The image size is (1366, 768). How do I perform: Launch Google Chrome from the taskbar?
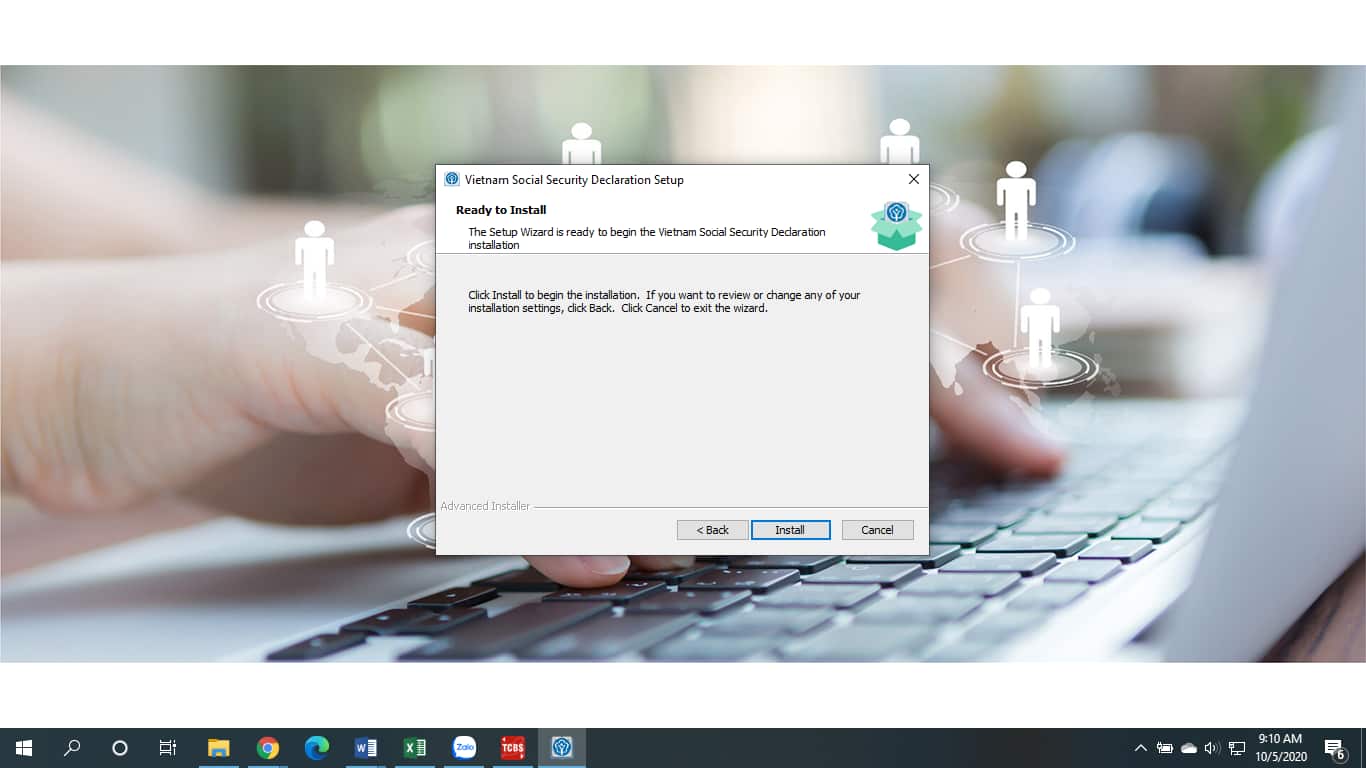(267, 748)
